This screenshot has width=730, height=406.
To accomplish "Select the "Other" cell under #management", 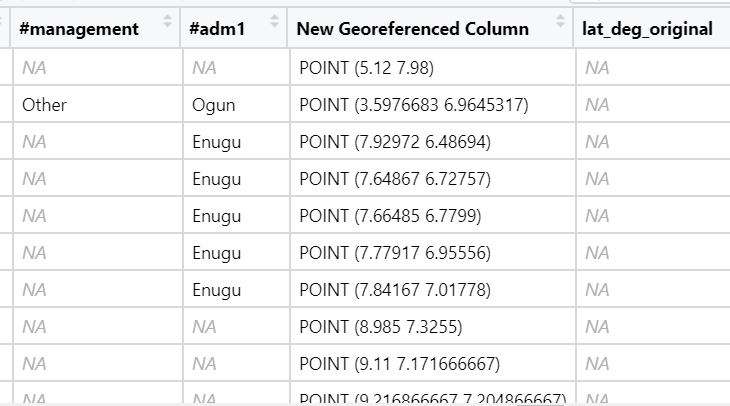I will point(44,105).
